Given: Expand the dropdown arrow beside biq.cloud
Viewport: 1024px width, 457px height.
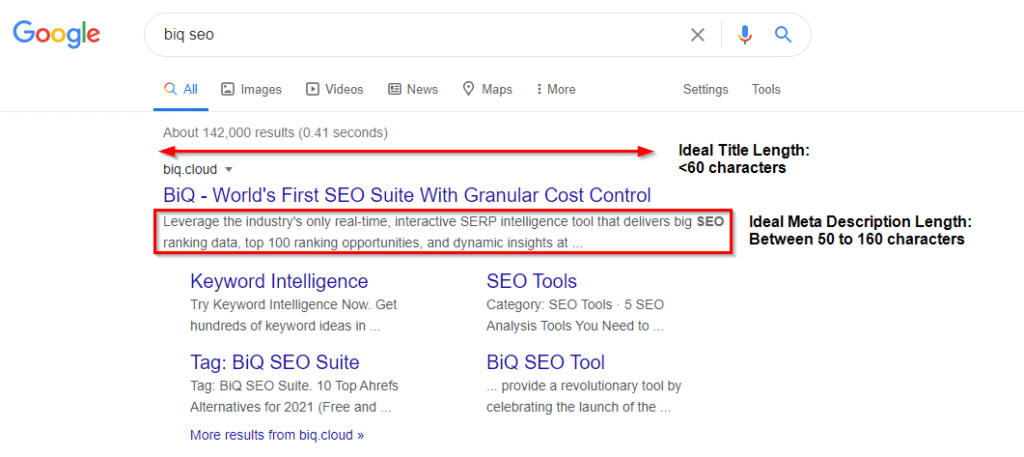Looking at the screenshot, I should click(229, 170).
